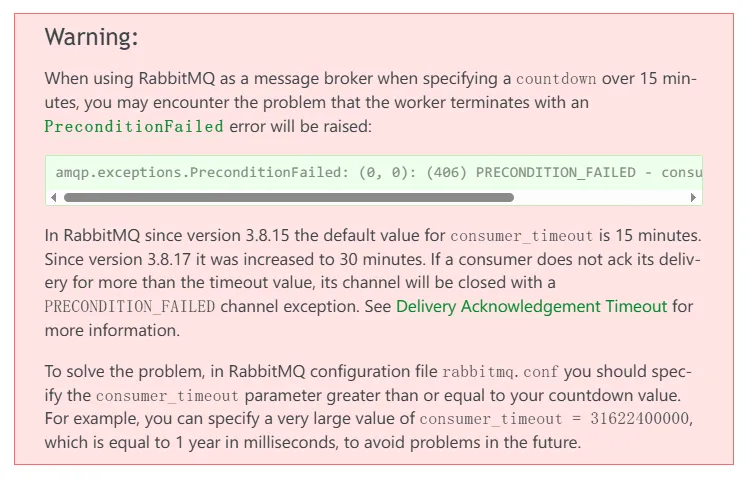Click the PRECONDITION_FAILED inline code text
Image resolution: width=746 pixels, height=480 pixels.
pos(130,307)
